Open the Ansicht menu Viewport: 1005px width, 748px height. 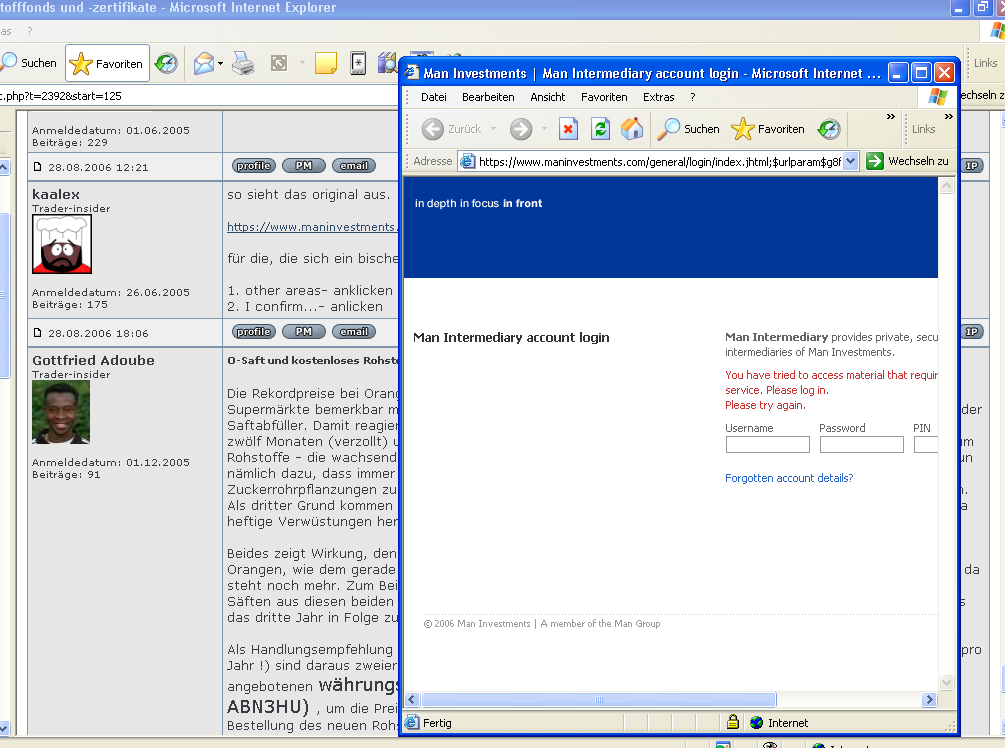547,97
